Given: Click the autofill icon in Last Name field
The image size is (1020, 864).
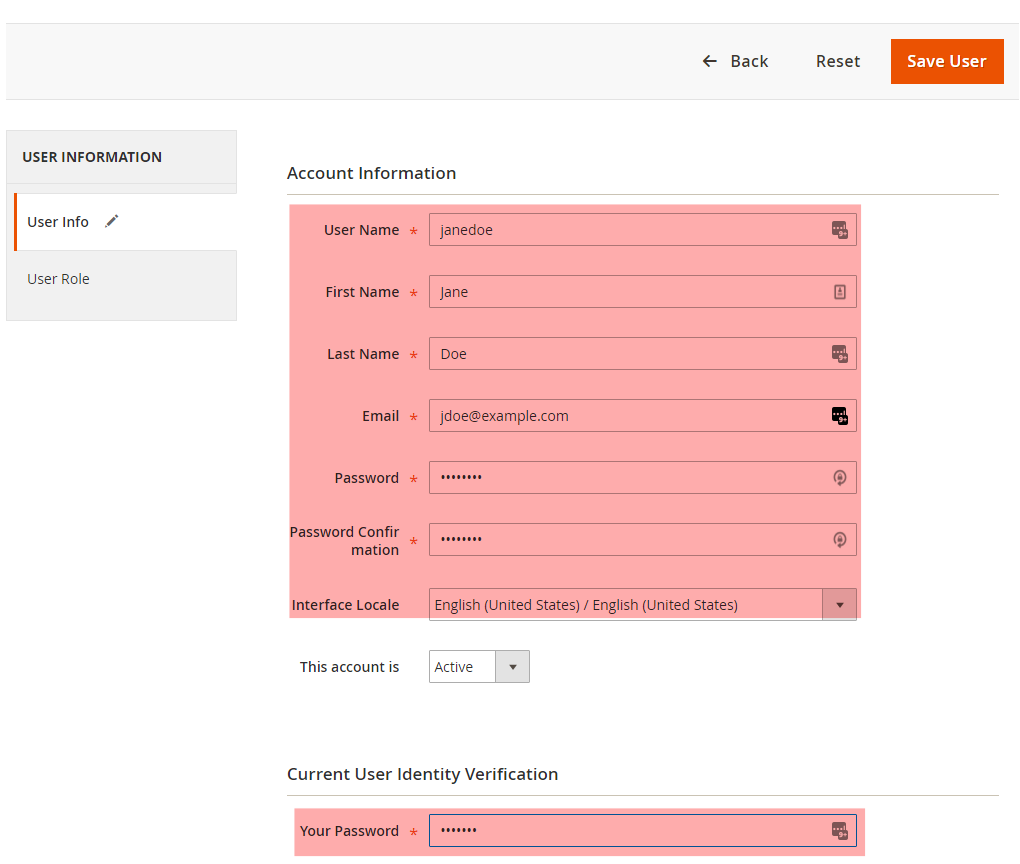Looking at the screenshot, I should coord(839,354).
